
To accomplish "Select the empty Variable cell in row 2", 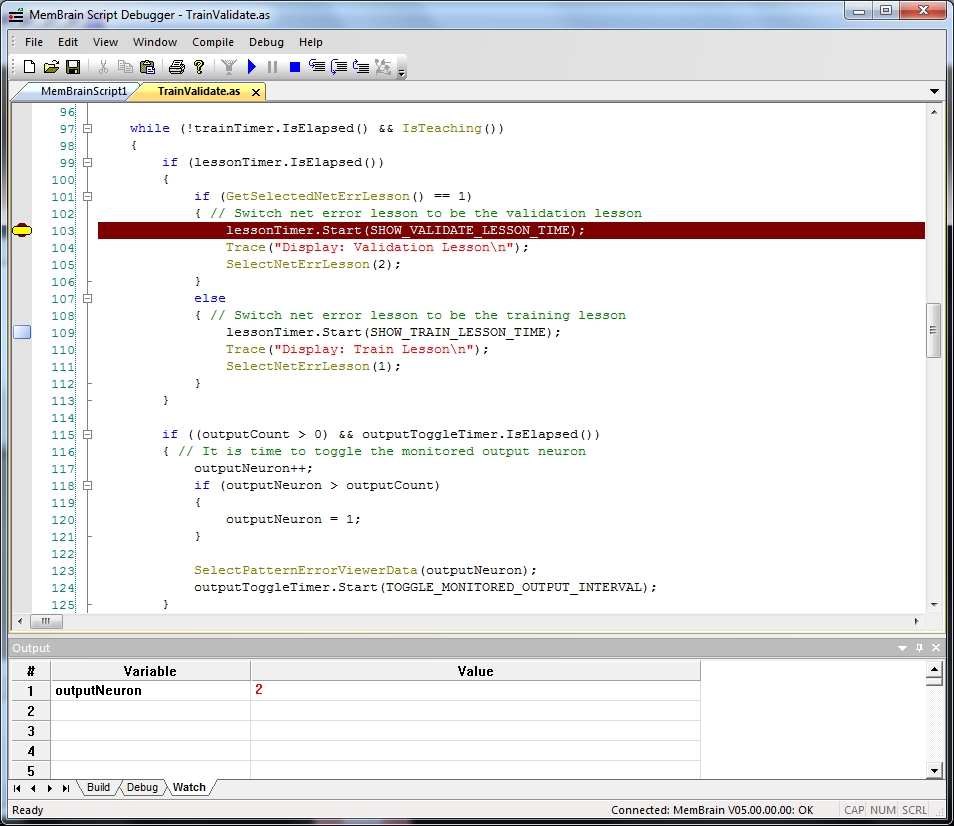I will pos(150,711).
